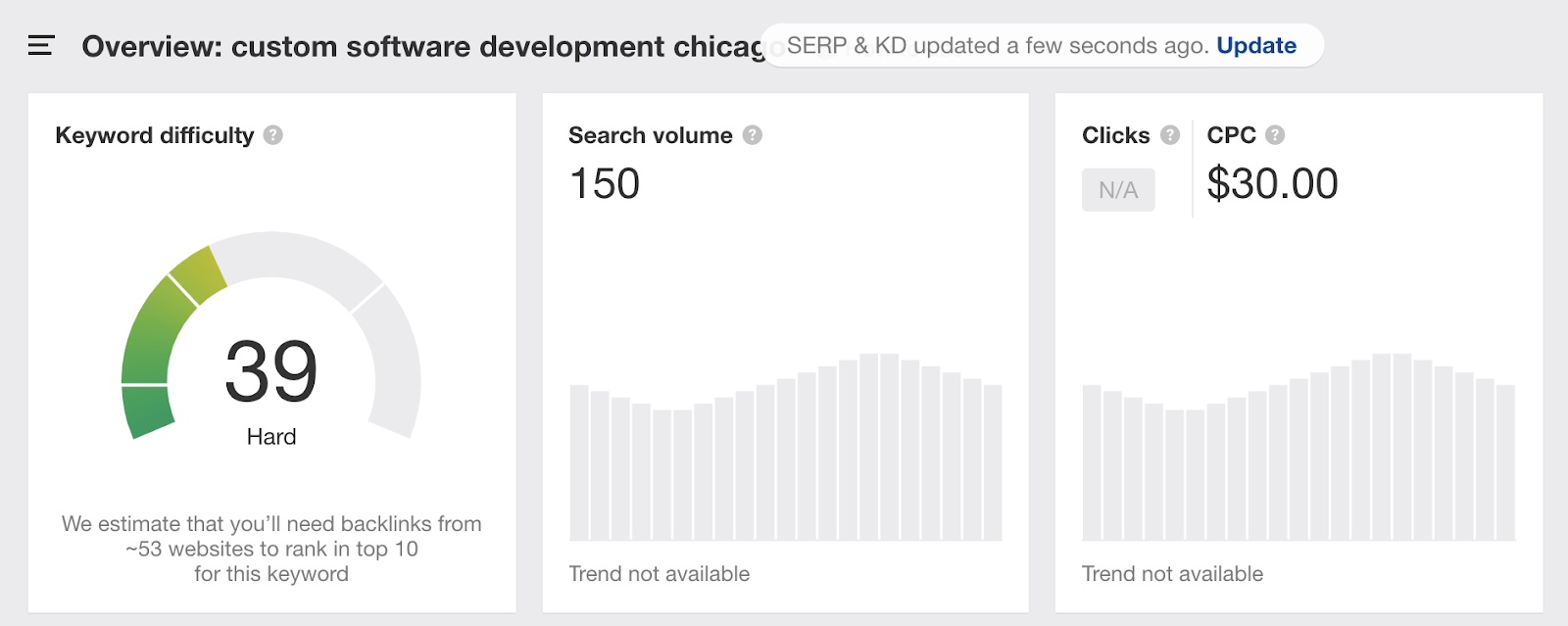Click 'Trend not available' under Clicks chart
The image size is (1568, 626).
click(1172, 574)
